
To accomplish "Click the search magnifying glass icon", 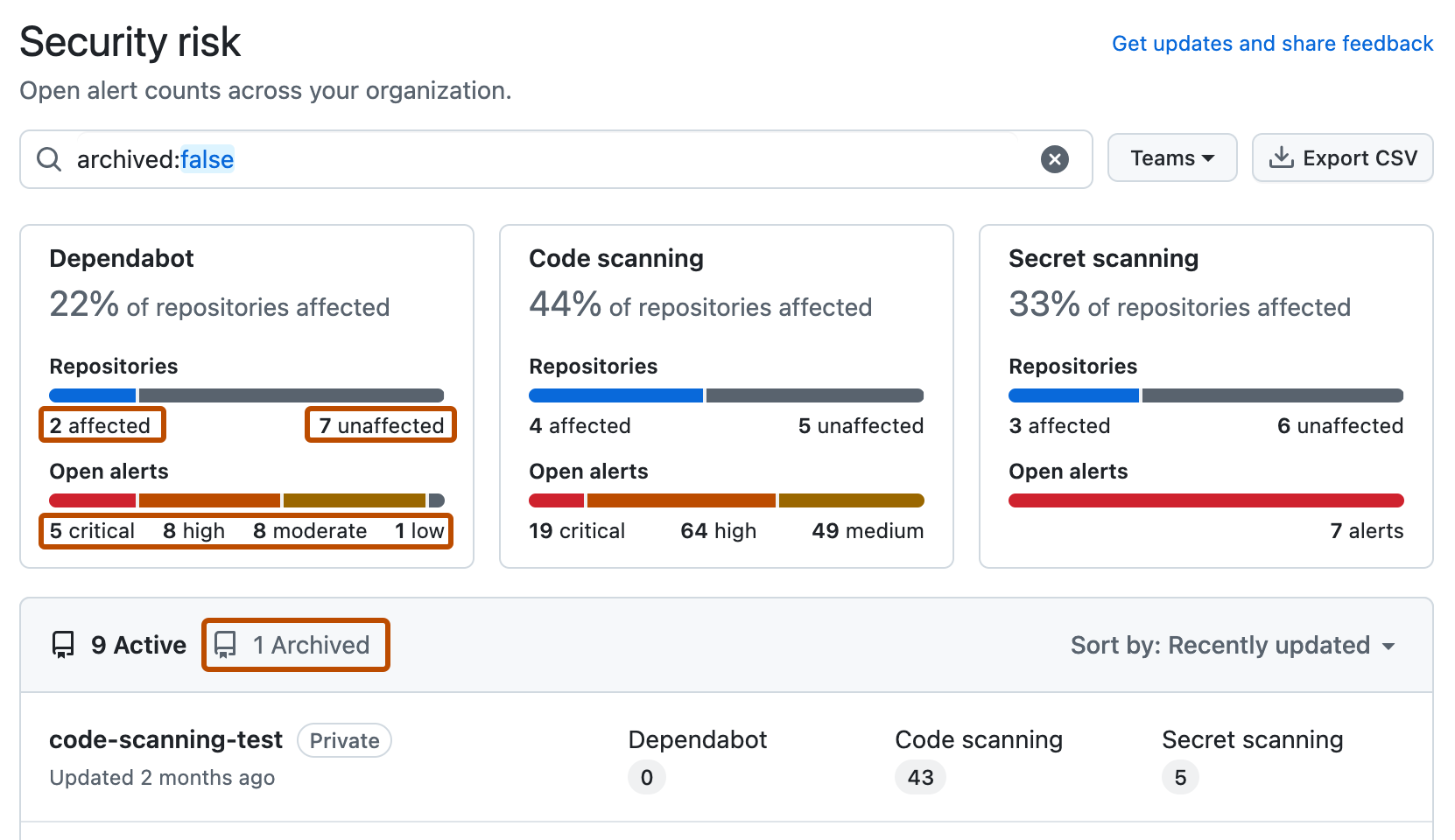I will [49, 159].
